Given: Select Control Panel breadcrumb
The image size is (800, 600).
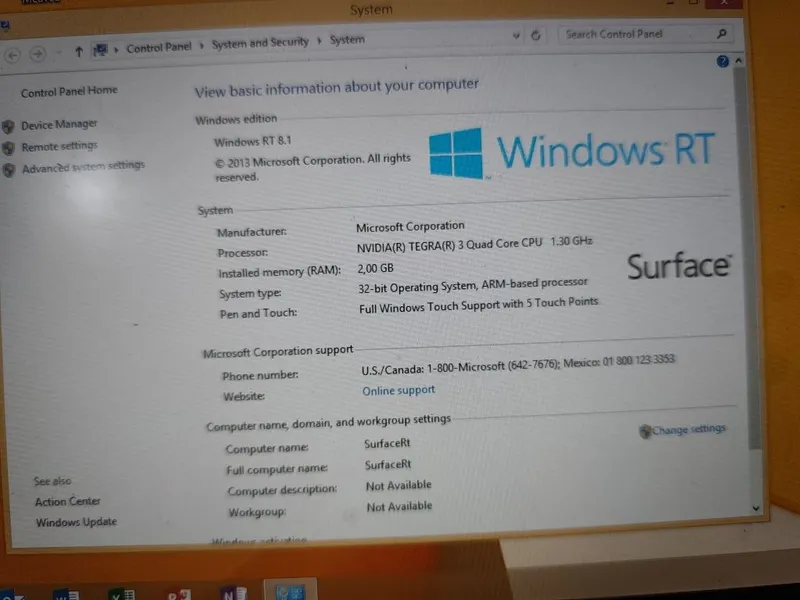Looking at the screenshot, I should click(159, 47).
